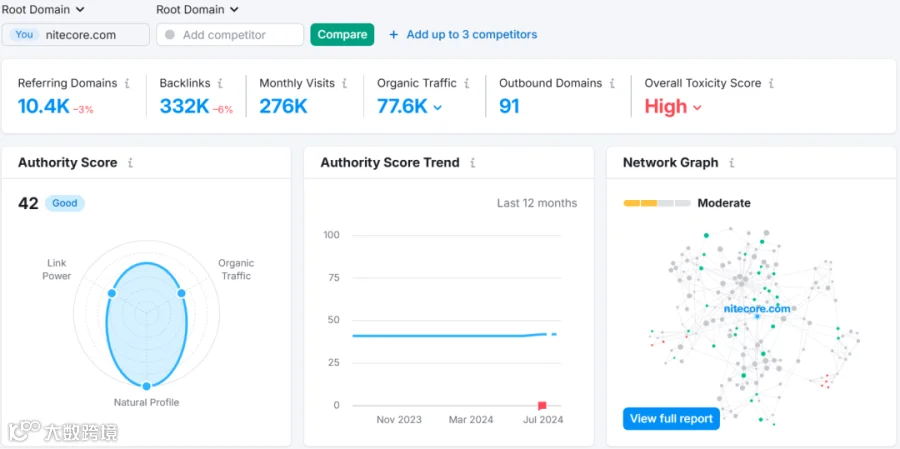Open info icon next to Authority Score
900x449 pixels.
[130, 162]
